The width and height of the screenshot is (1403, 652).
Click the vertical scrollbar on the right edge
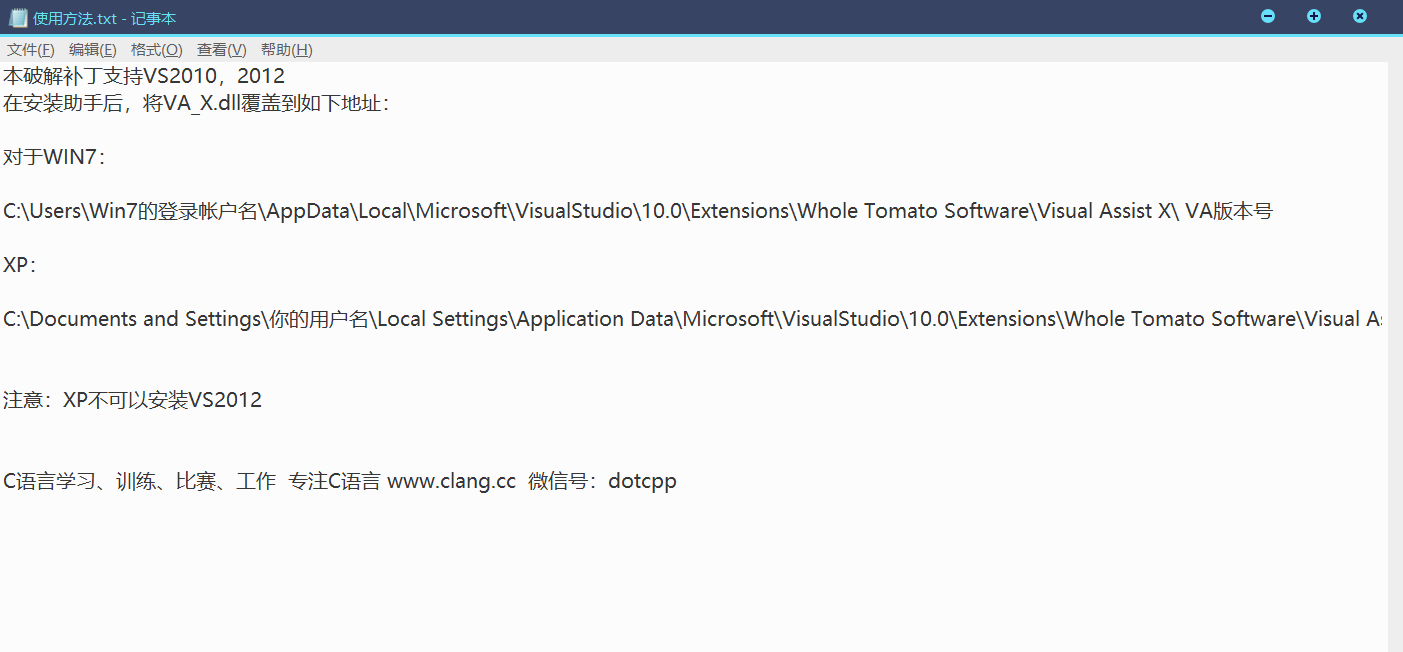click(x=1395, y=350)
